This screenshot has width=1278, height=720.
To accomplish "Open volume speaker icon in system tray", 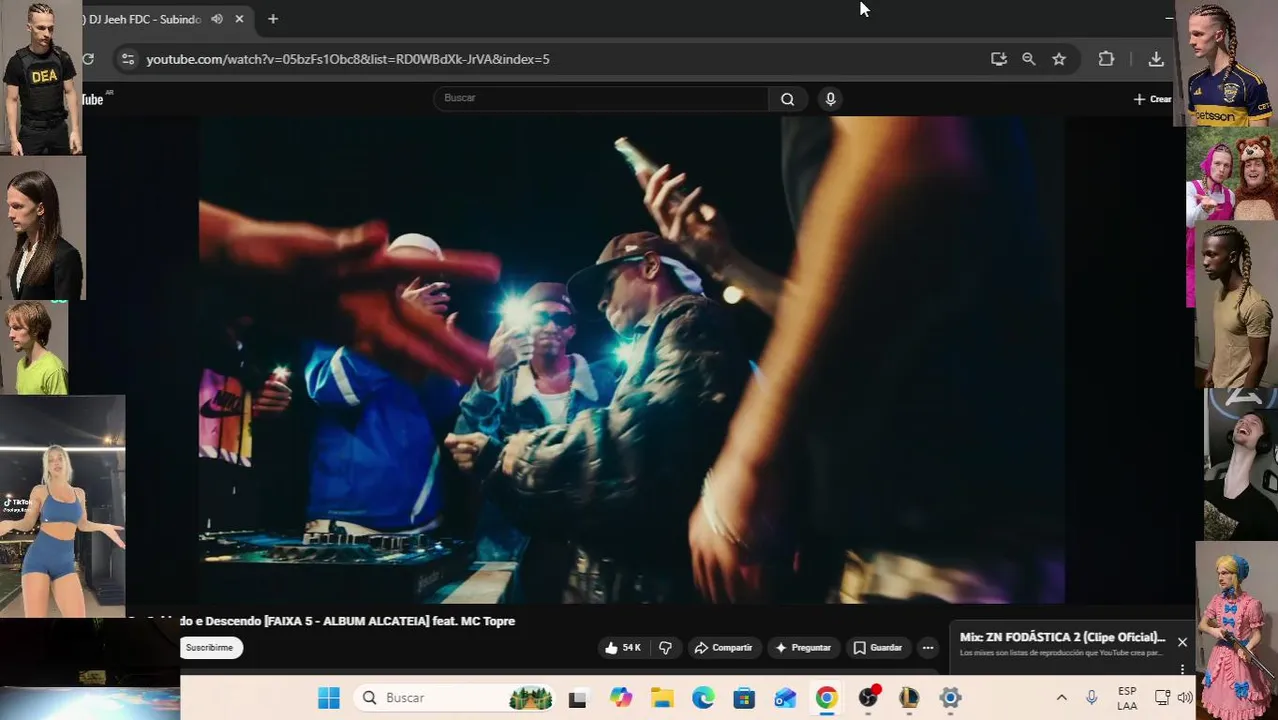I will click(1185, 698).
